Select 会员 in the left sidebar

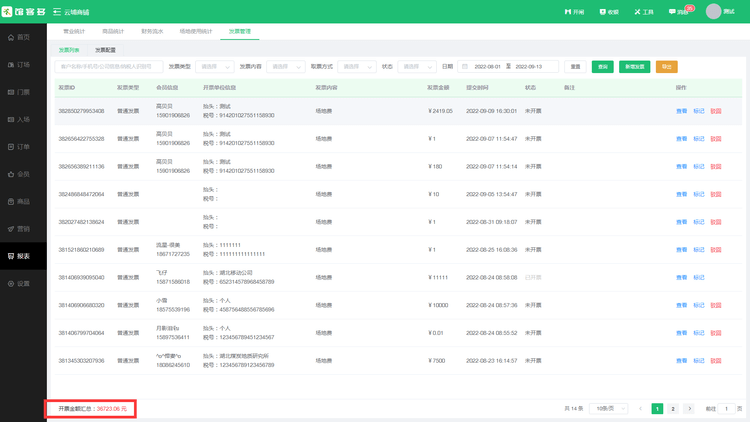tap(22, 174)
